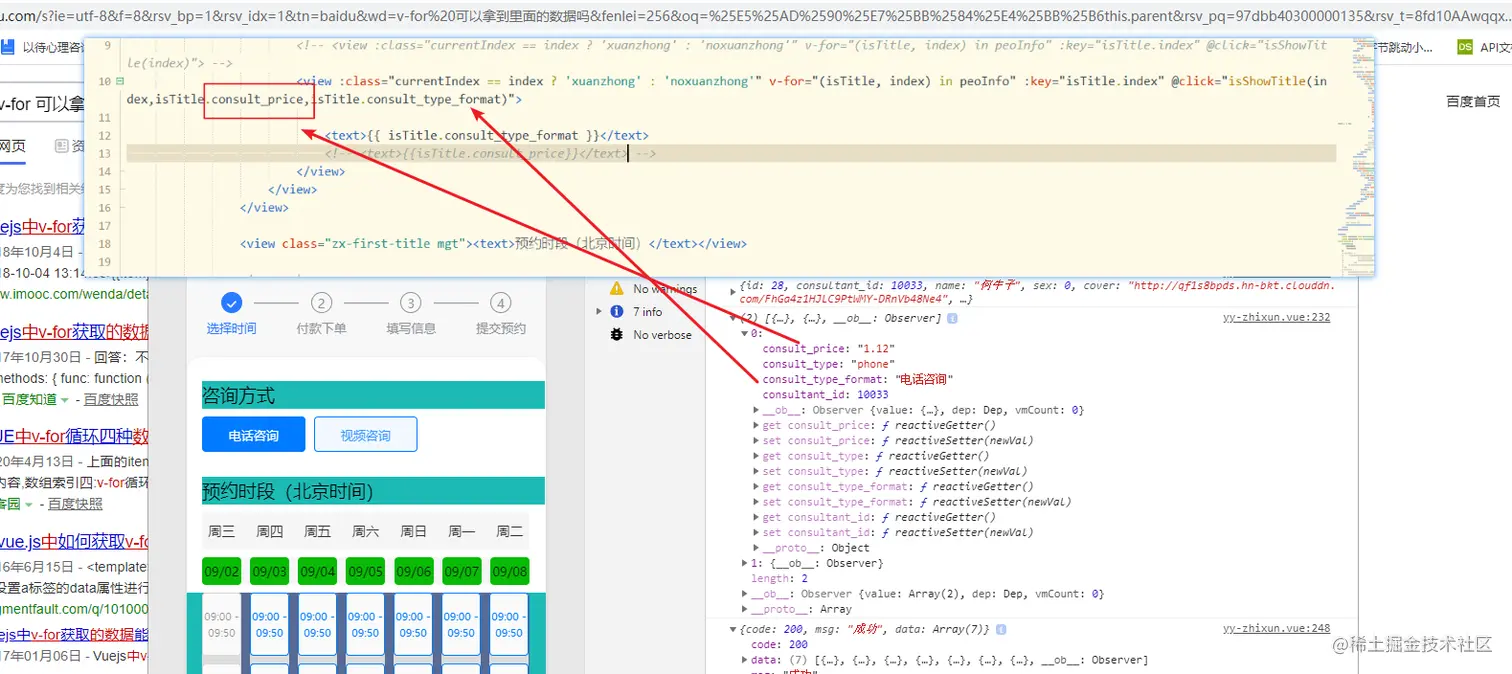Click the info badge after "data: Array(7)}"
1512x674 pixels.
tap(1000, 629)
